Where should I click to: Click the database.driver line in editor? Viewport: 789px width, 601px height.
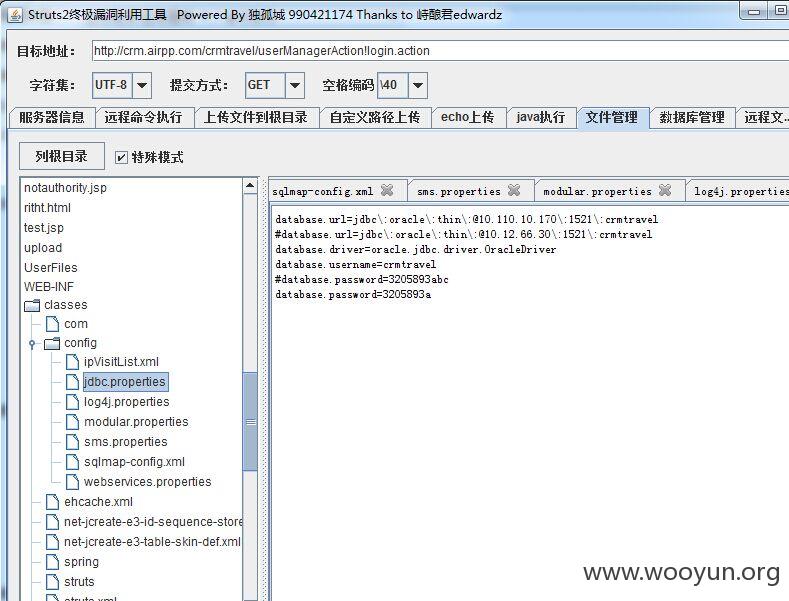coord(416,249)
